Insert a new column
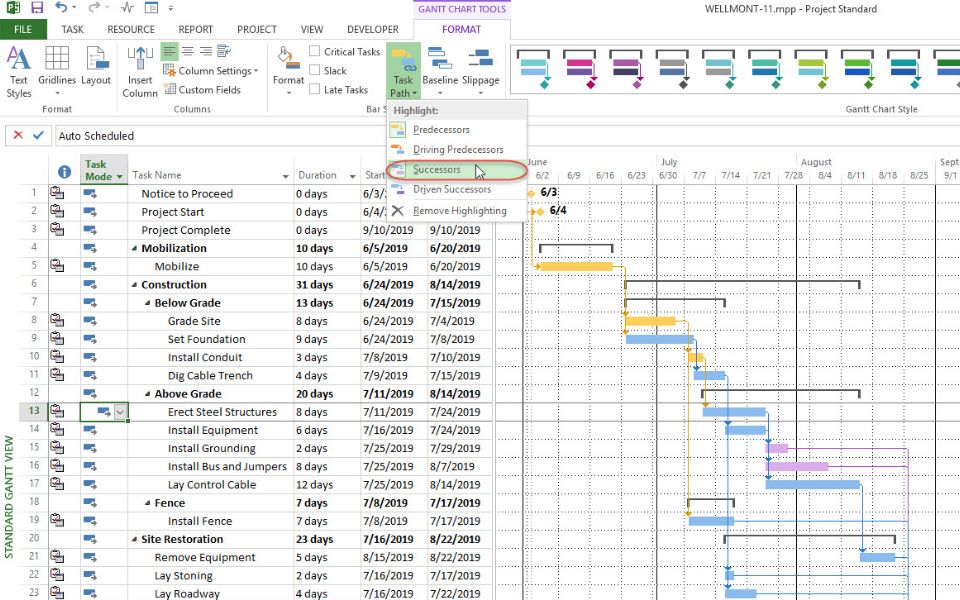Image resolution: width=960 pixels, height=600 pixels. click(x=139, y=70)
